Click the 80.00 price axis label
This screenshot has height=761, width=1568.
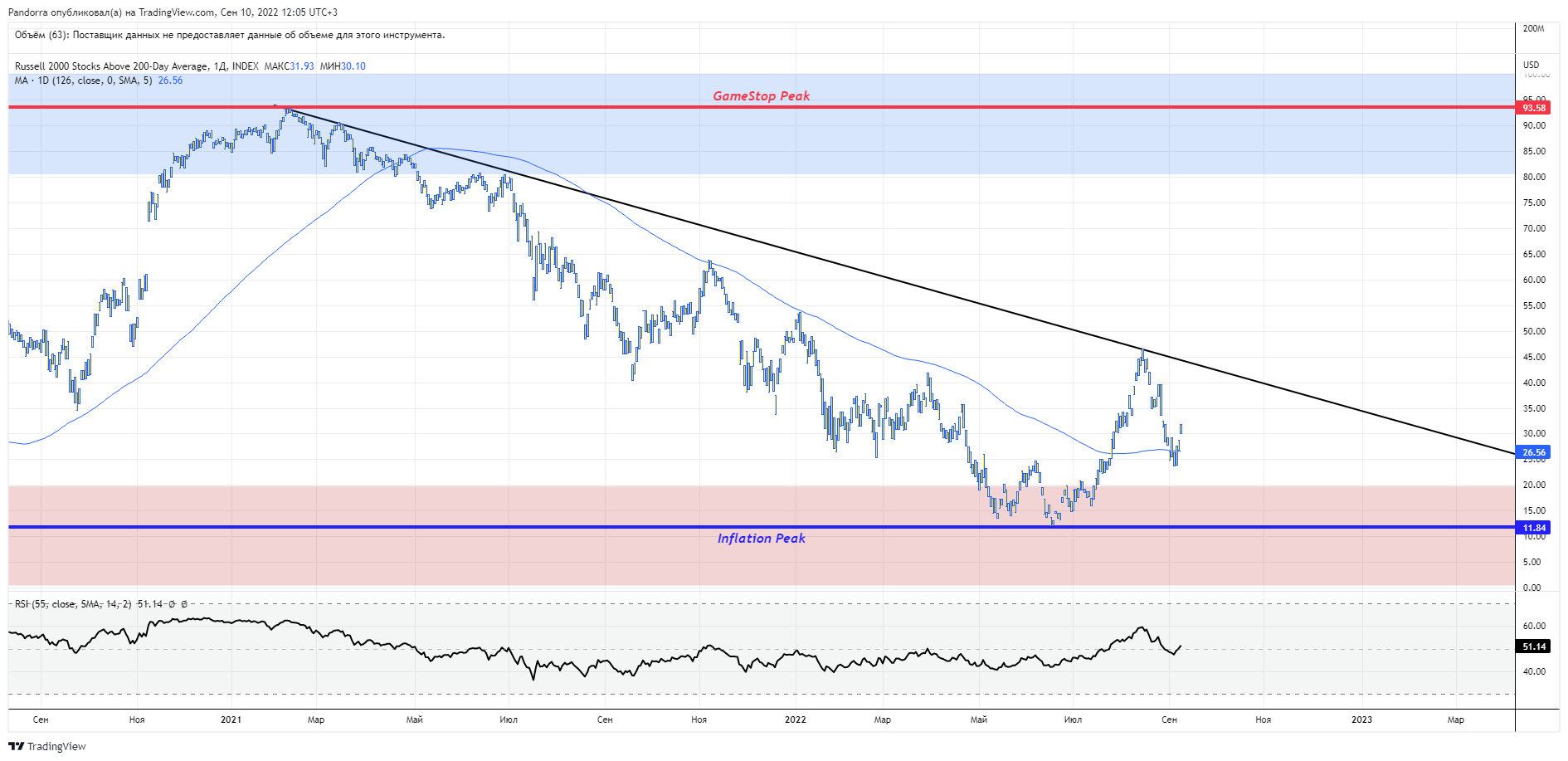click(1534, 177)
